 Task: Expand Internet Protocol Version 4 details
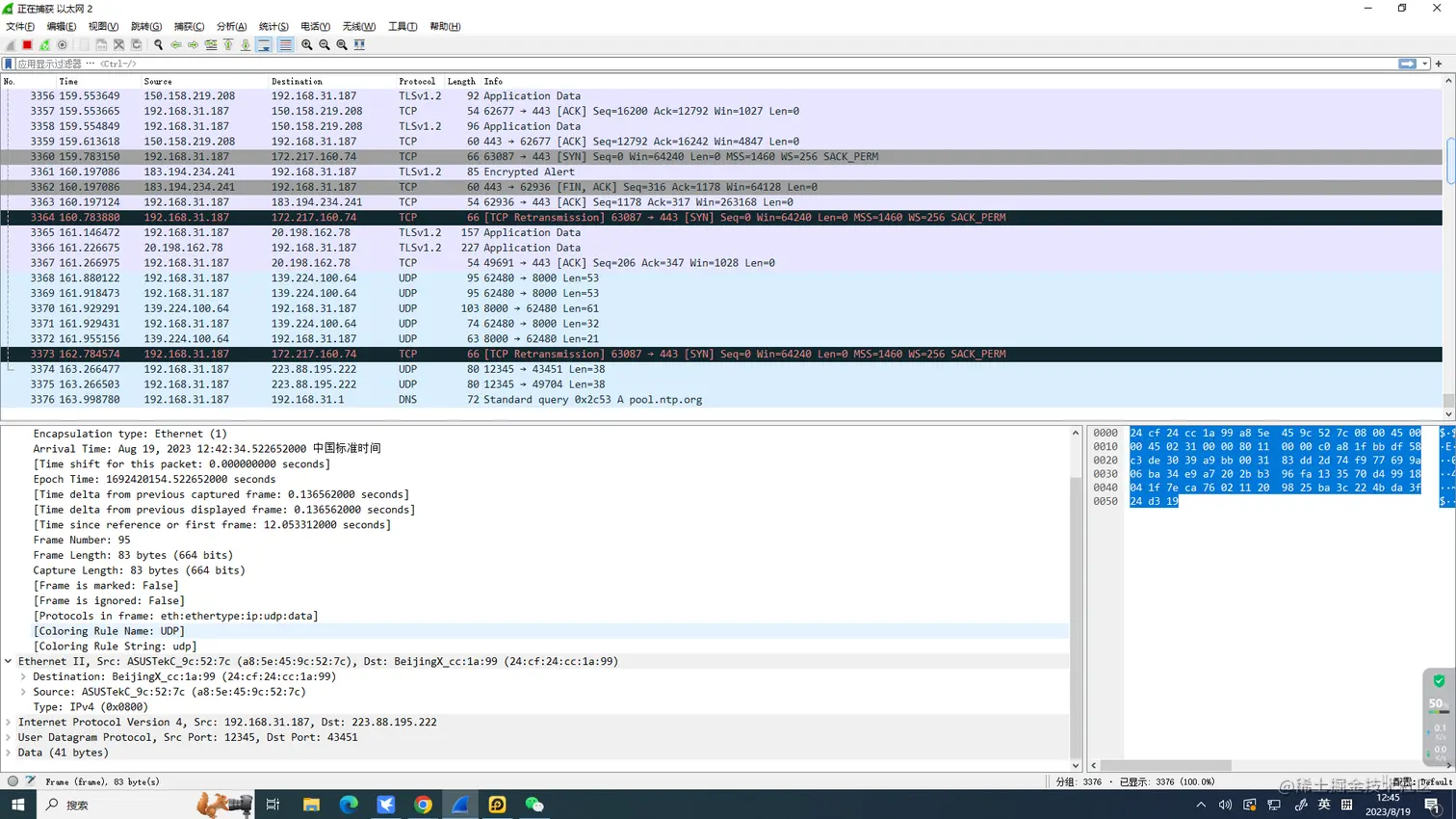pyautogui.click(x=9, y=723)
